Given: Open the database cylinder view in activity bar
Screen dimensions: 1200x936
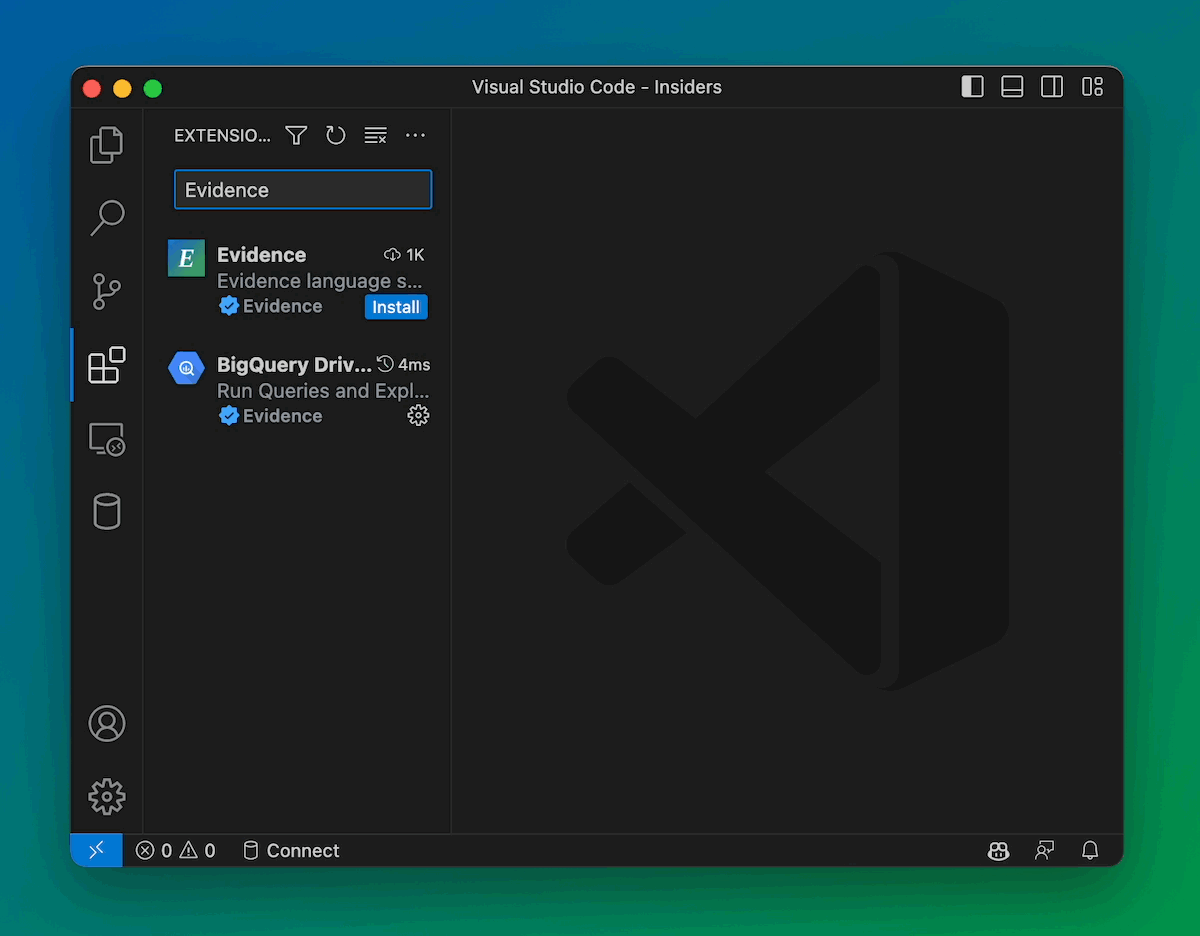Looking at the screenshot, I should [x=106, y=512].
